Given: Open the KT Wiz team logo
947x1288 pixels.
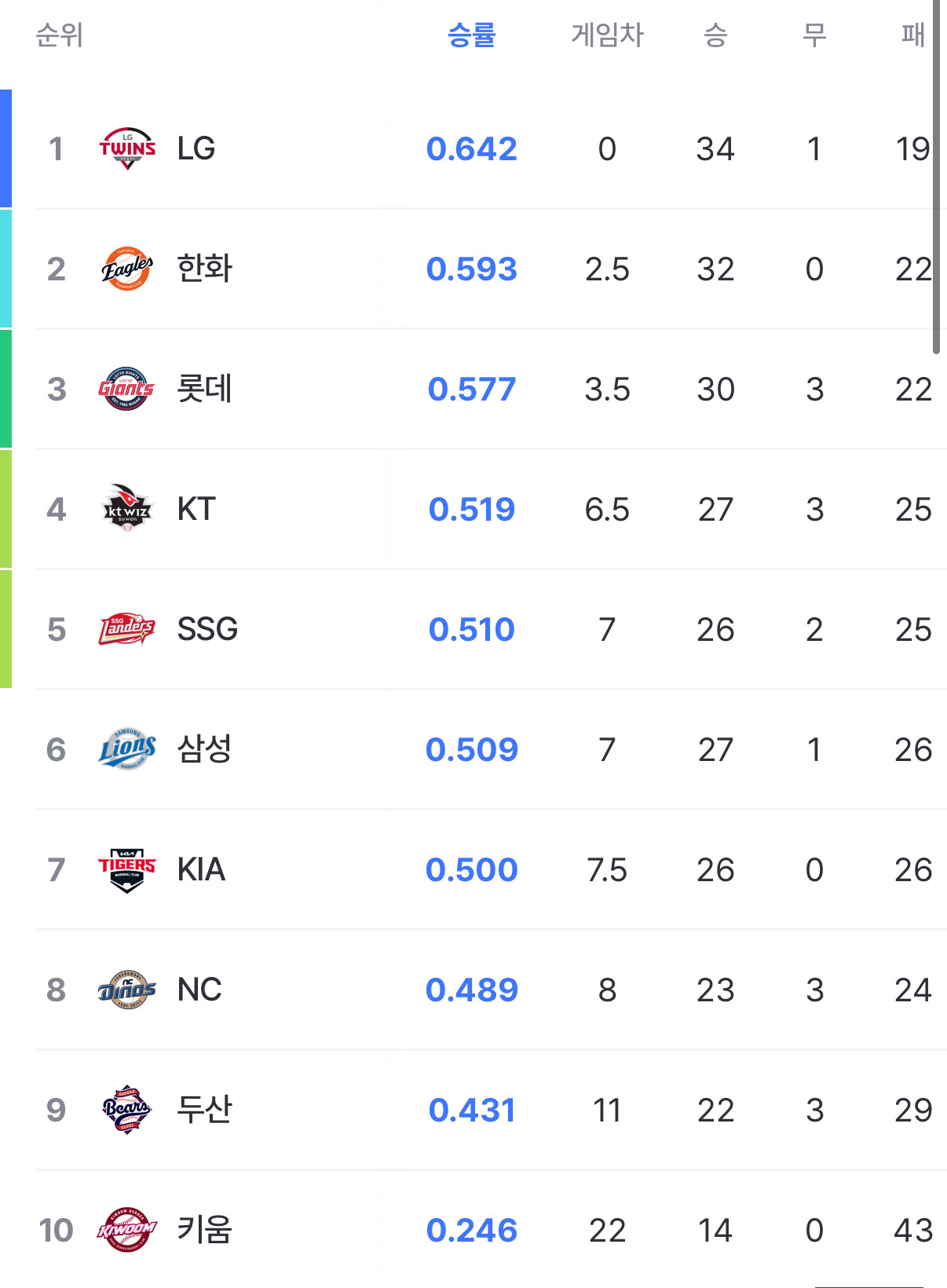Looking at the screenshot, I should pyautogui.click(x=127, y=509).
